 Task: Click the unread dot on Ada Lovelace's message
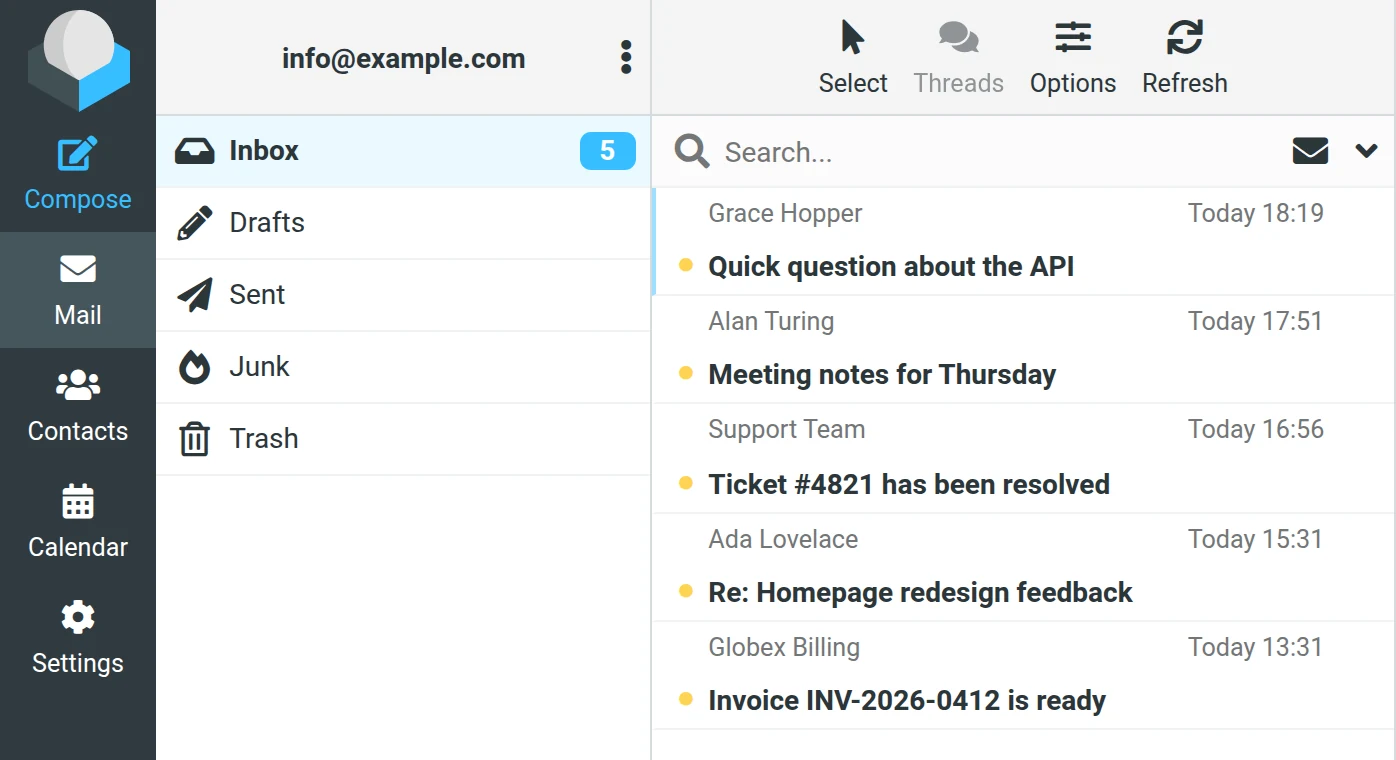686,591
